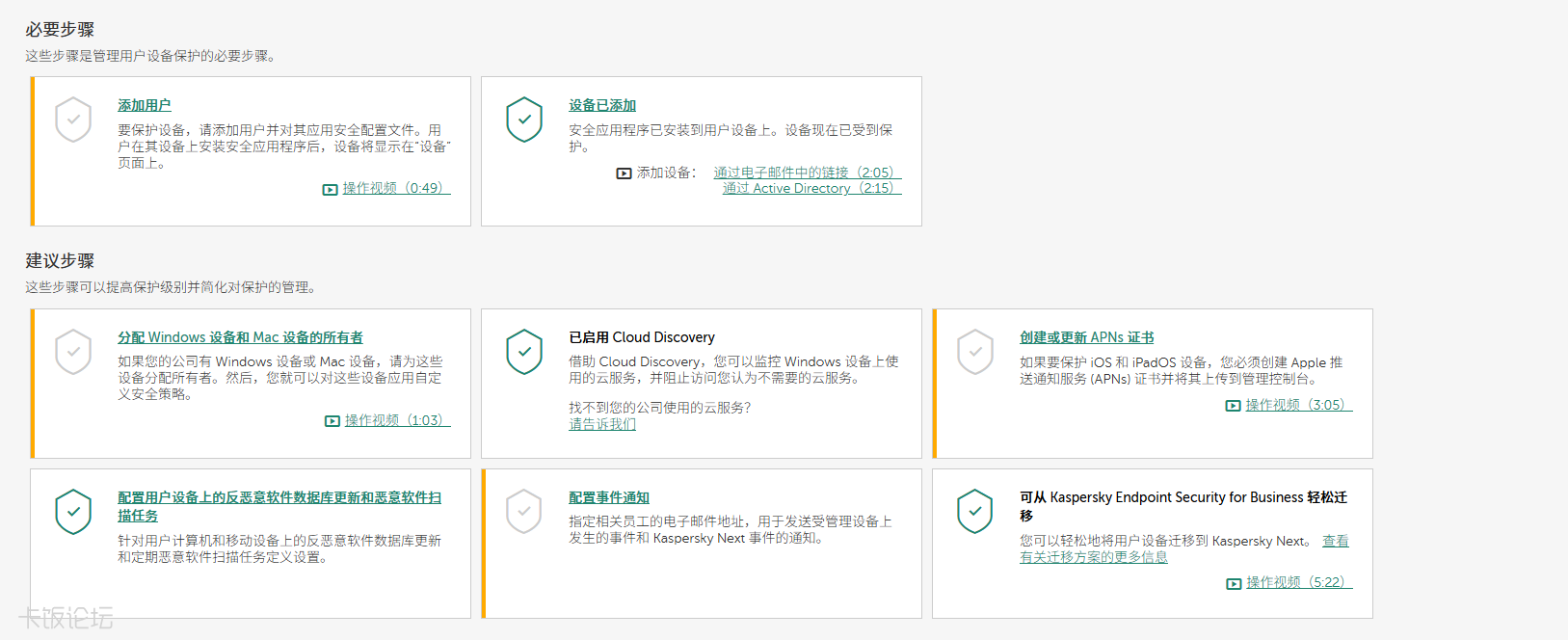Viewport: 1568px width, 640px height.
Task: Open the 添加用户 link
Action: [x=145, y=105]
